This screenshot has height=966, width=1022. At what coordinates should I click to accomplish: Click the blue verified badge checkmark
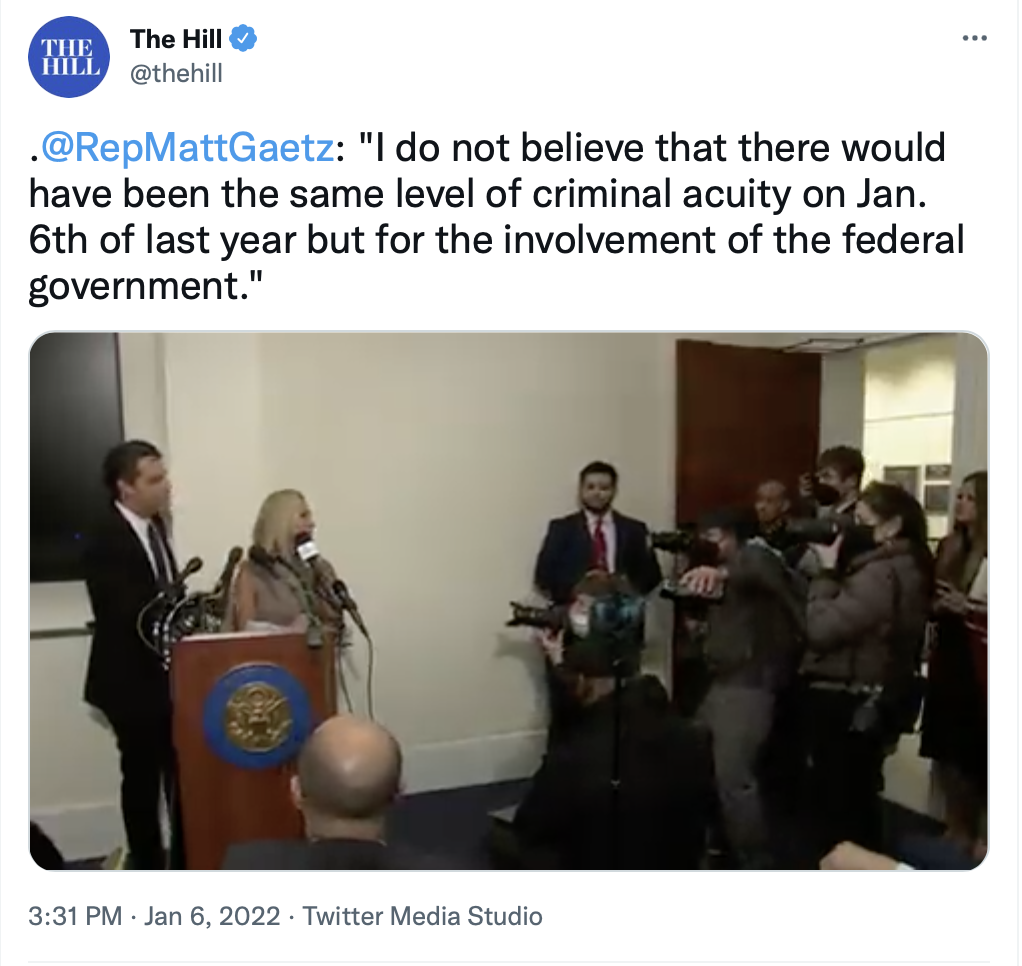[244, 39]
